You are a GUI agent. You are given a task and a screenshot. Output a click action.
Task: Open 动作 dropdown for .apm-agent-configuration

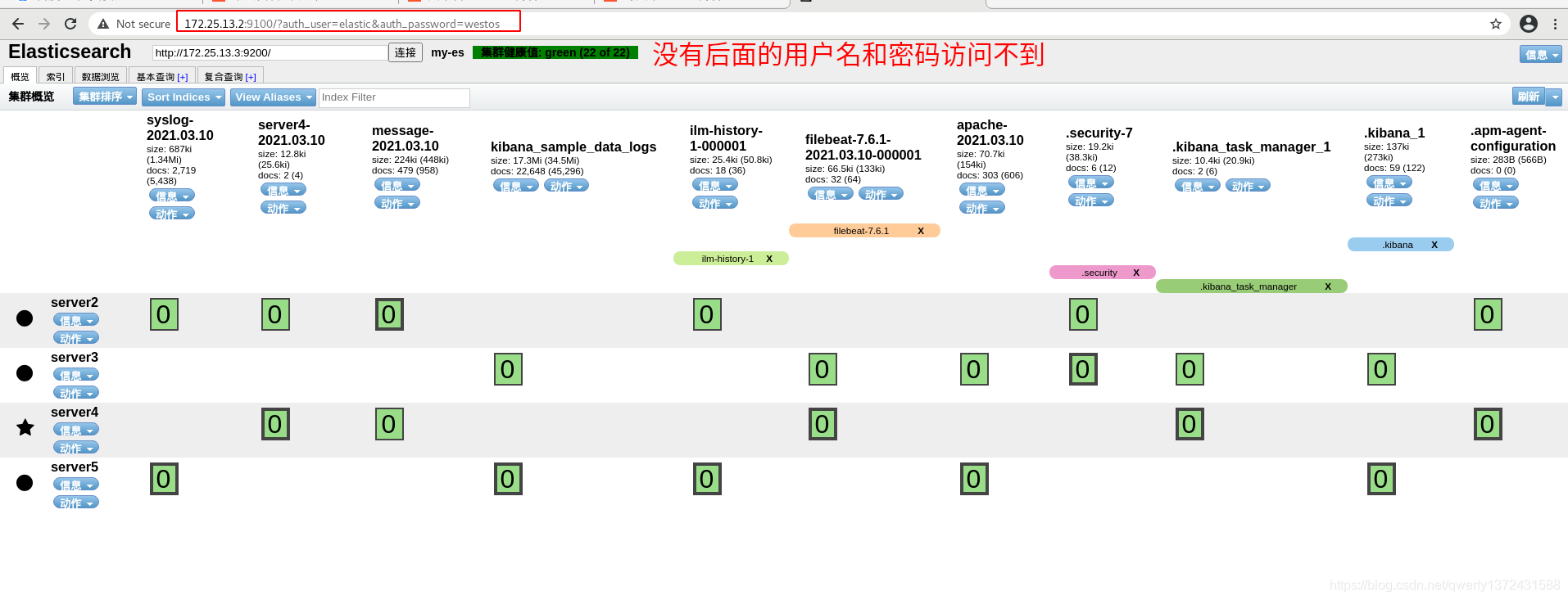1496,203
